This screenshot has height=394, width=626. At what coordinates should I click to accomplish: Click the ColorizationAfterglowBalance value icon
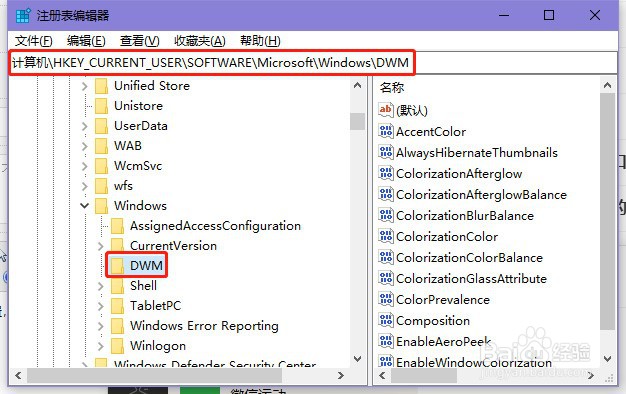[386, 194]
